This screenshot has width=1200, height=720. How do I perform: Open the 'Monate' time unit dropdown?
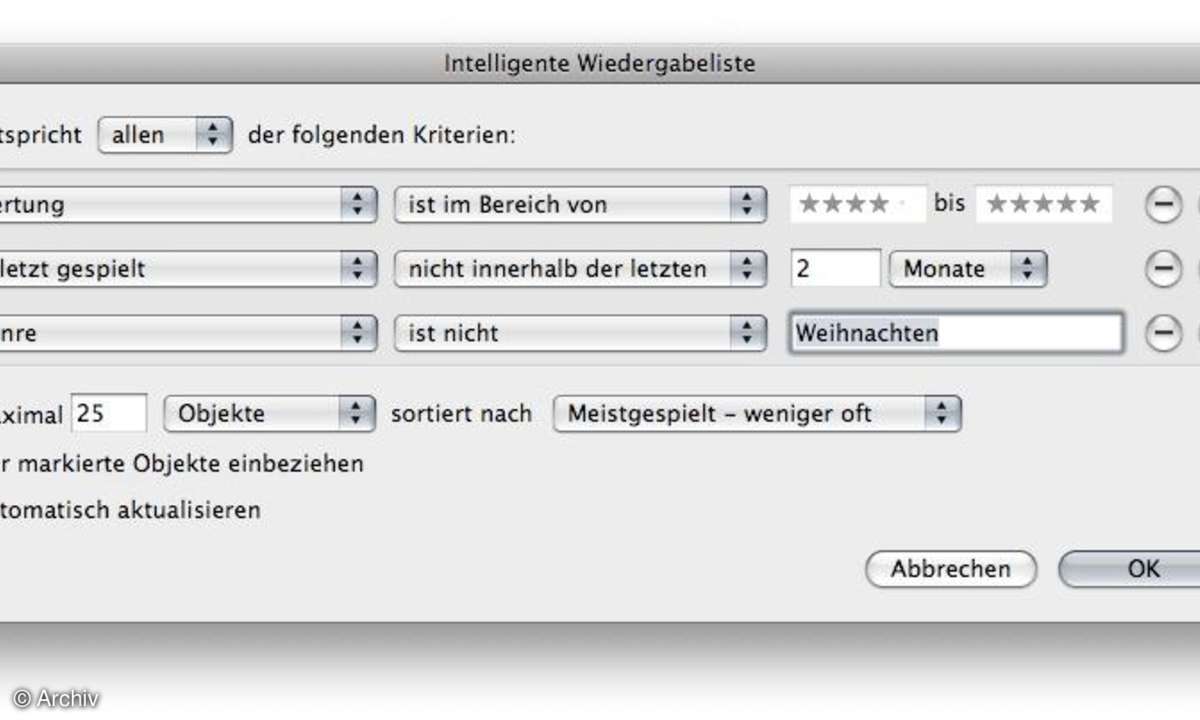[968, 269]
